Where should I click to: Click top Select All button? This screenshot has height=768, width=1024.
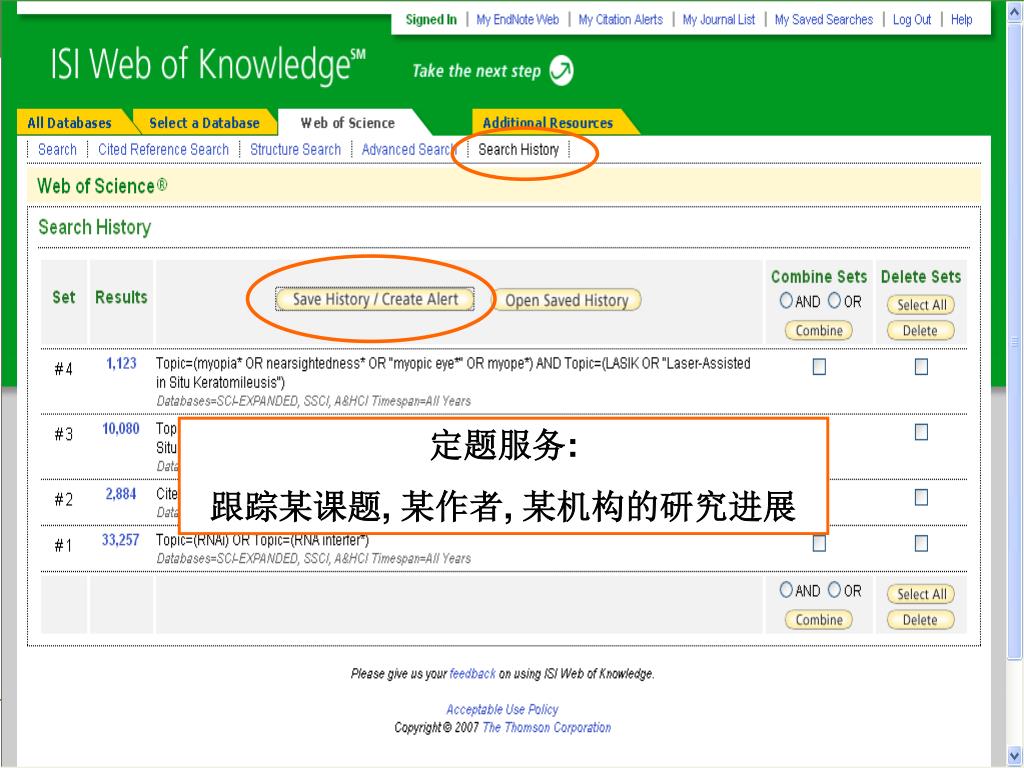tap(921, 305)
